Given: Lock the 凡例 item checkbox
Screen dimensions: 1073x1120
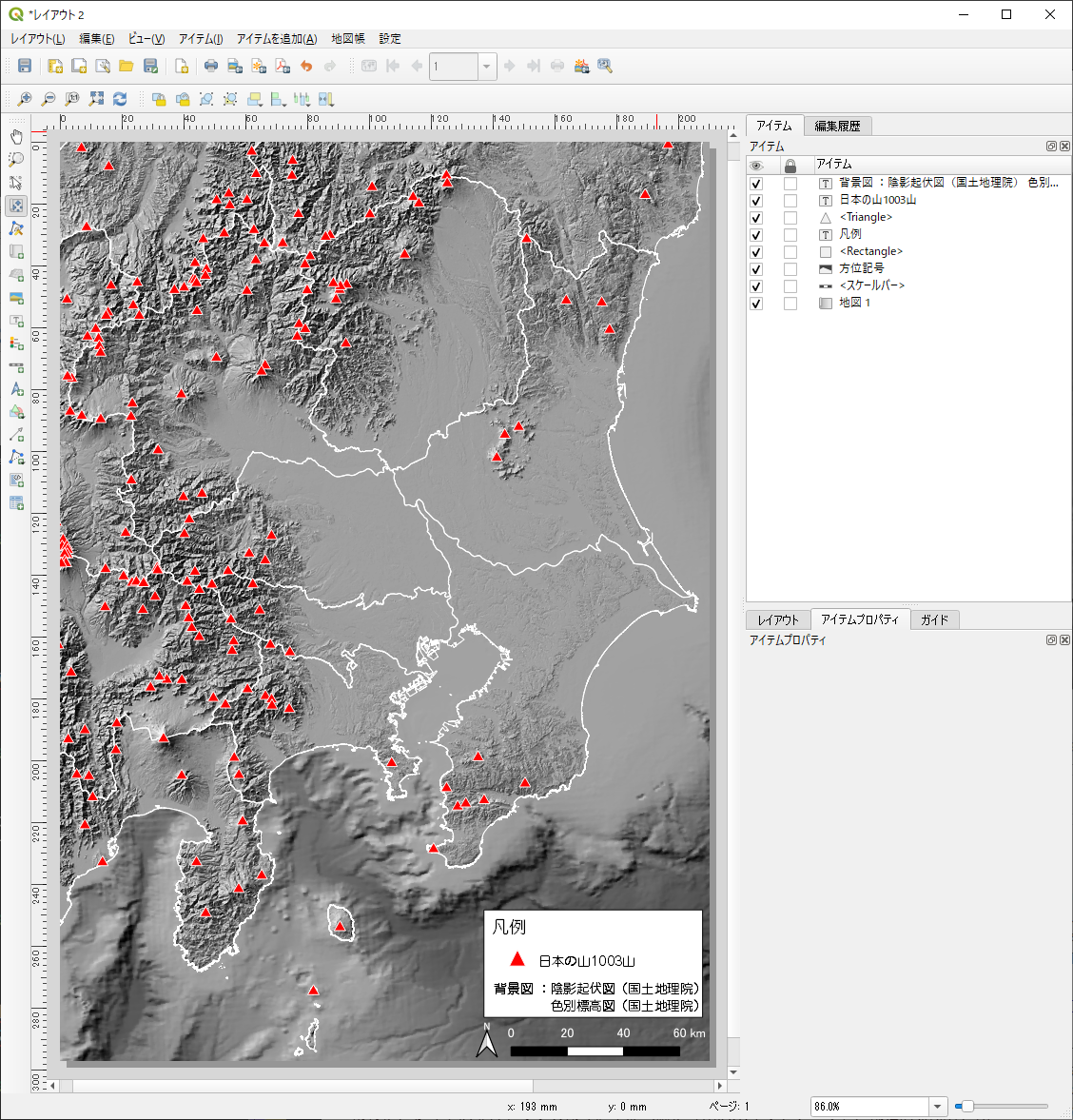Looking at the screenshot, I should (x=790, y=235).
